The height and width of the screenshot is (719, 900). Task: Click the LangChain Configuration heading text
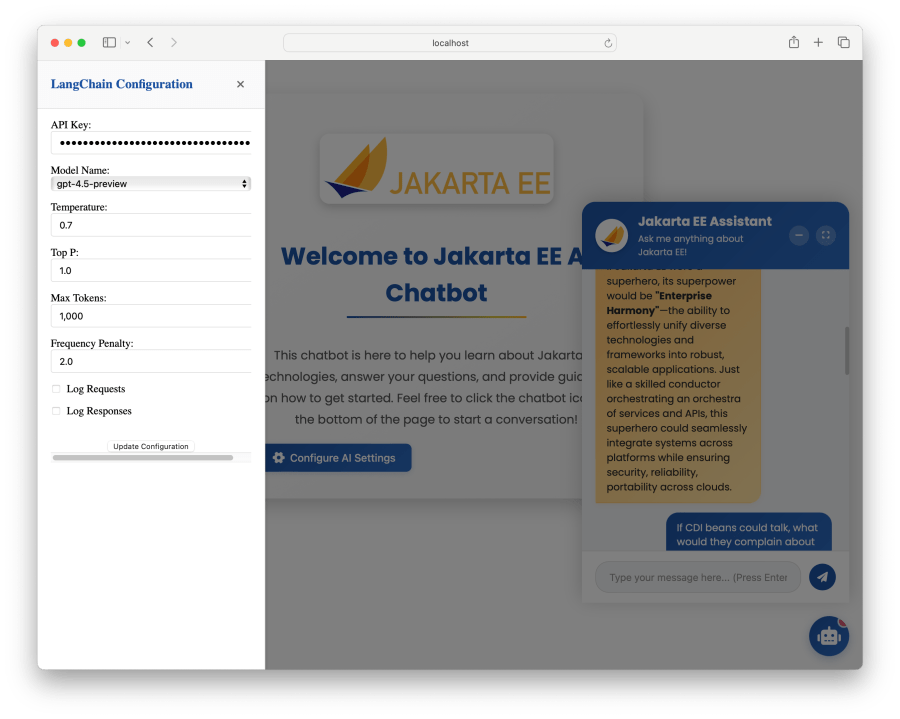pos(122,84)
